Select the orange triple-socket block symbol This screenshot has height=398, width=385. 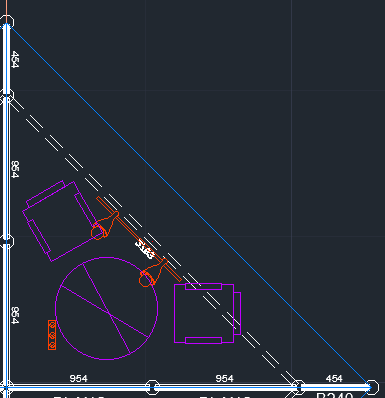click(x=52, y=335)
